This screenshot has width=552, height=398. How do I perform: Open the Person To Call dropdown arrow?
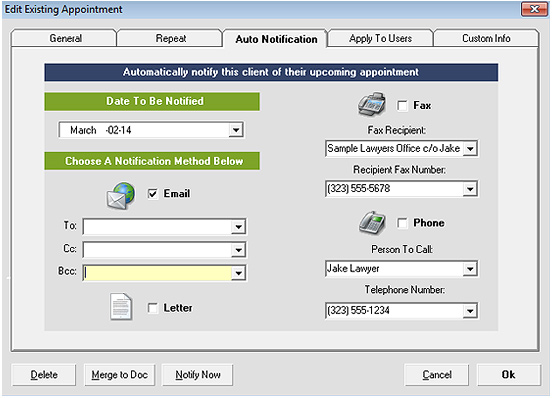tap(470, 269)
